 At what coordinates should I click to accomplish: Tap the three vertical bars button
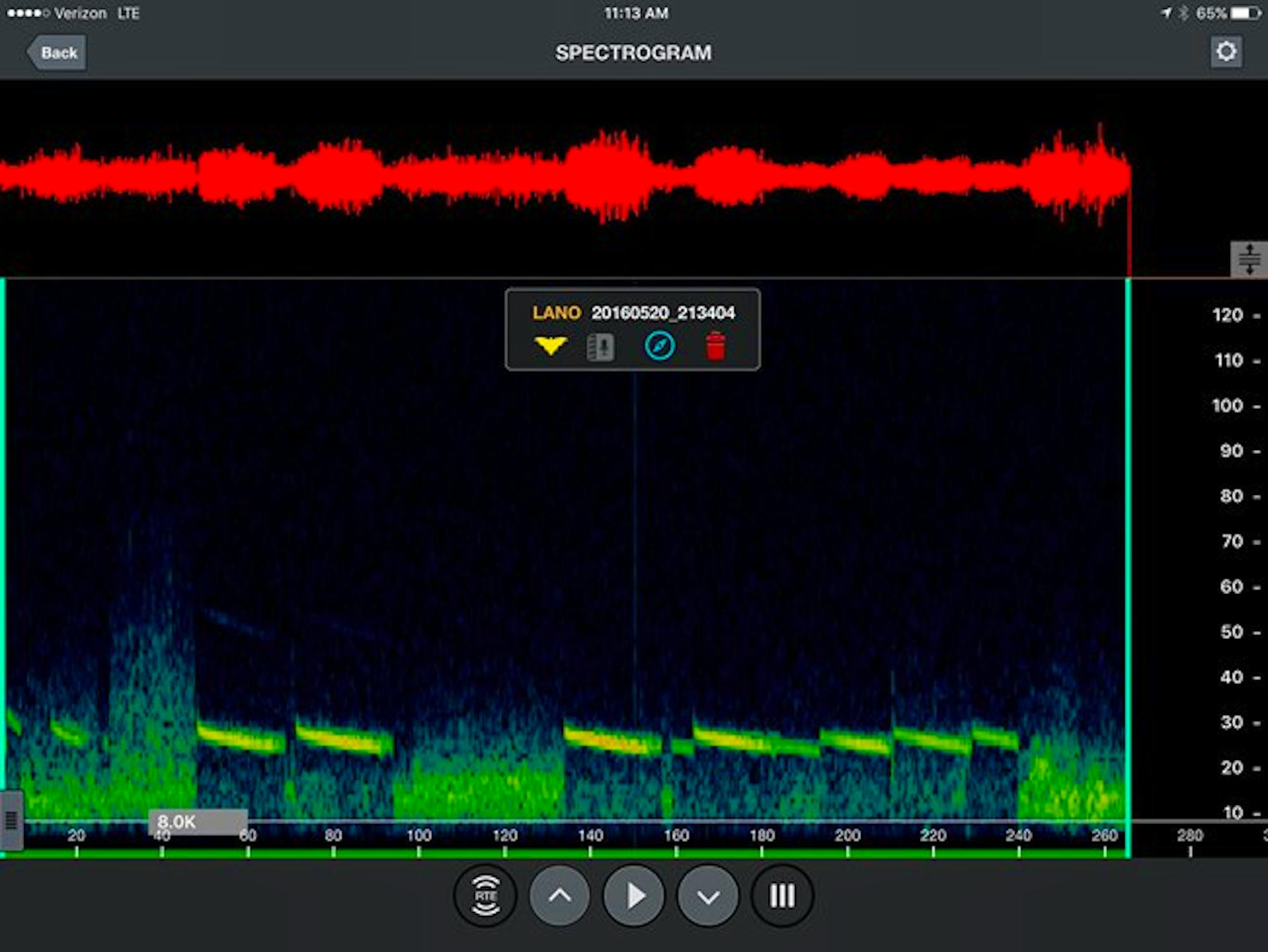click(x=782, y=896)
